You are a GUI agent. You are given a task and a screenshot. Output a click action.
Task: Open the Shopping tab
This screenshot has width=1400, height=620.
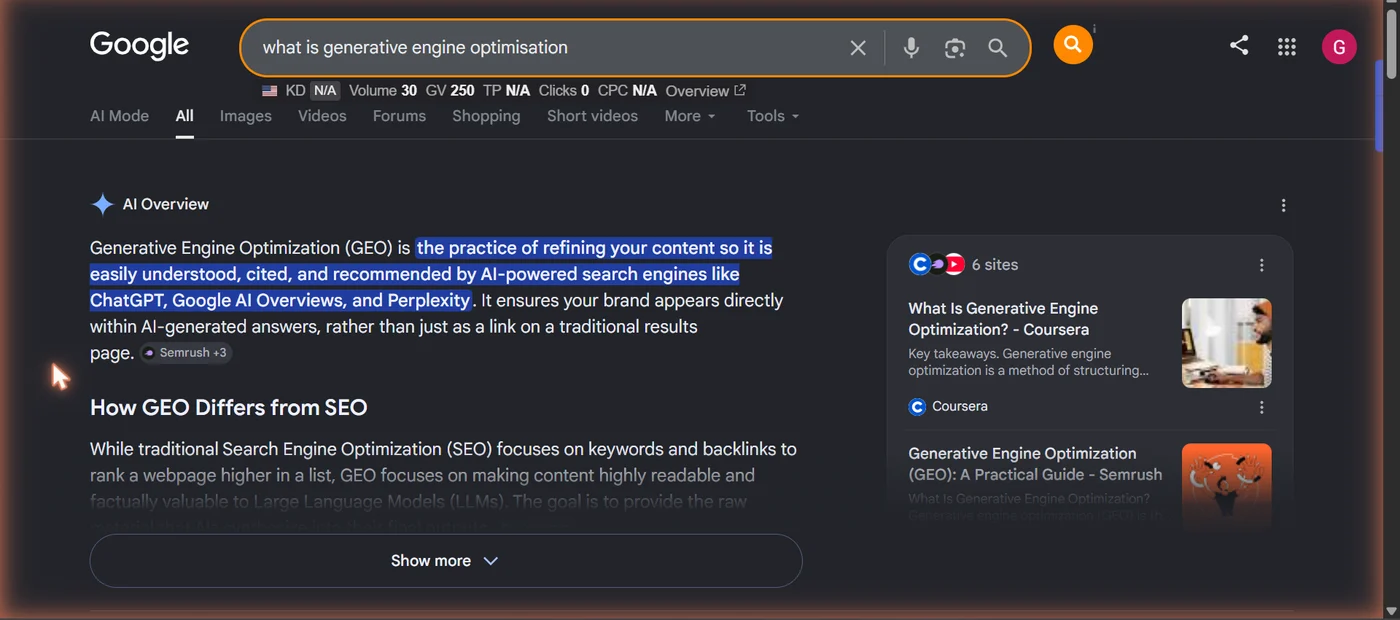tap(486, 116)
